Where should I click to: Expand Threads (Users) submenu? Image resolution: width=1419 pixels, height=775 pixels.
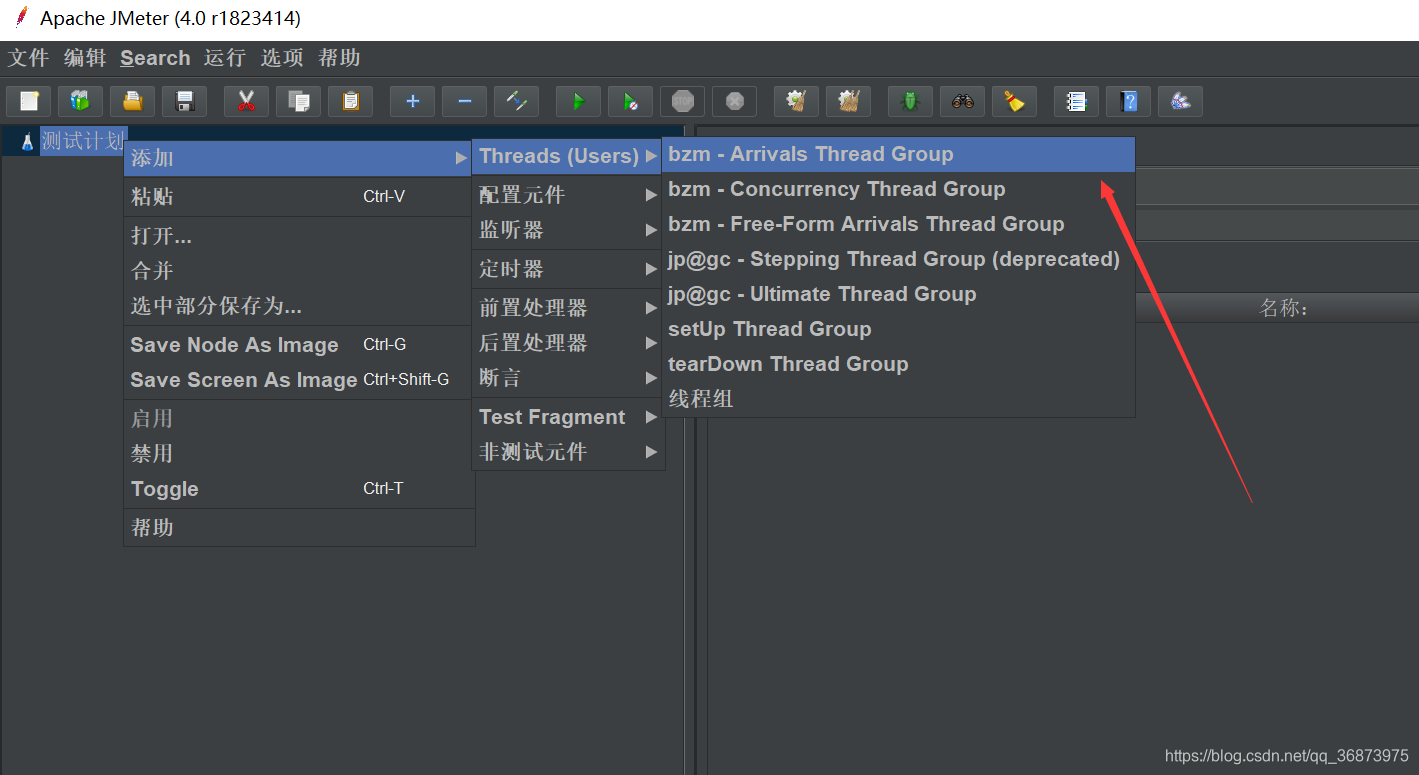567,156
